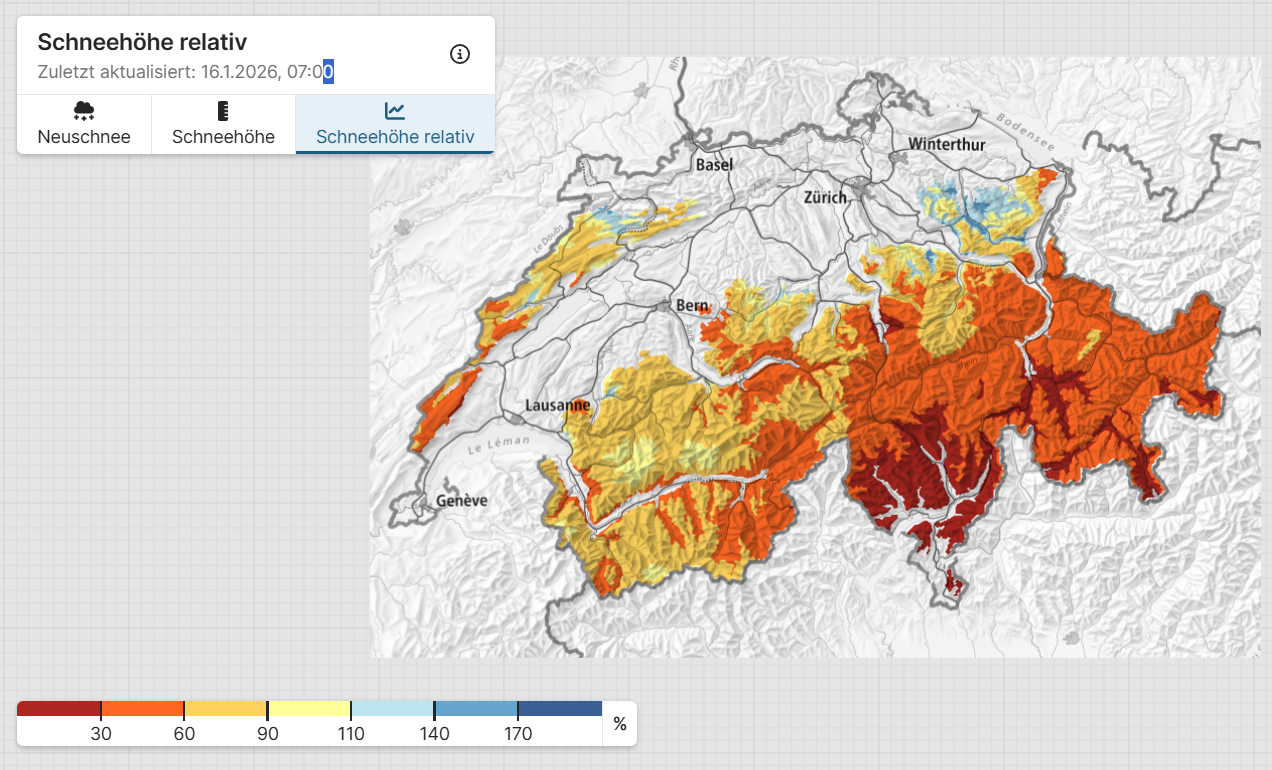Click the Schneehöhe relativ panel title
This screenshot has width=1272, height=770.
coord(142,42)
